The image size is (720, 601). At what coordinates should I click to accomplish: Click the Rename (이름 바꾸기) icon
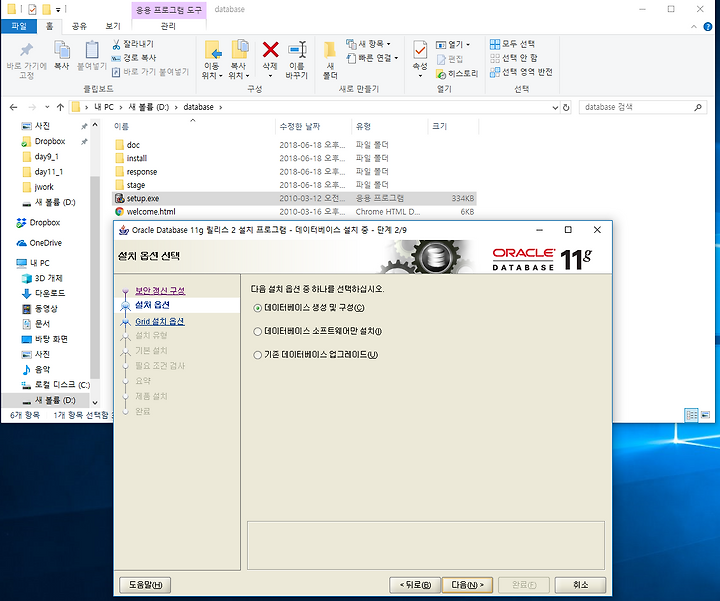point(297,50)
